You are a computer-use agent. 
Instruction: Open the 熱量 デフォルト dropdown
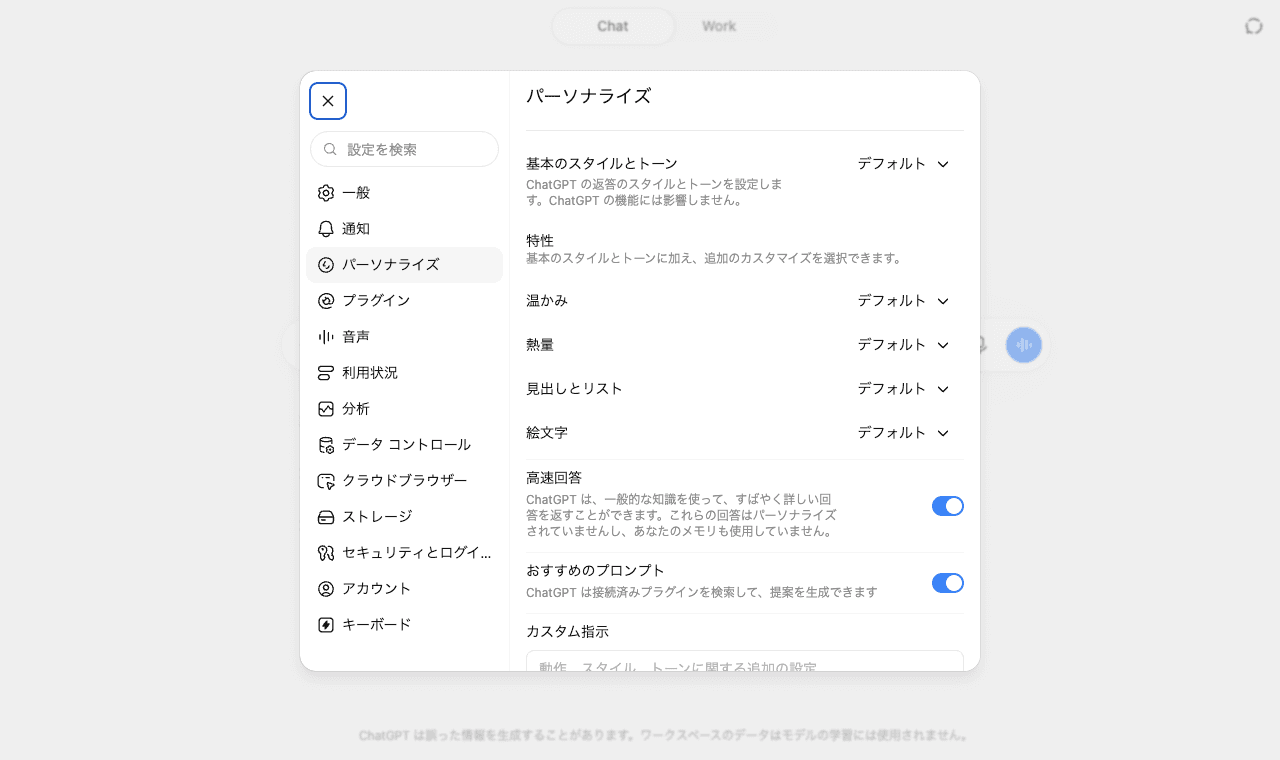[903, 345]
